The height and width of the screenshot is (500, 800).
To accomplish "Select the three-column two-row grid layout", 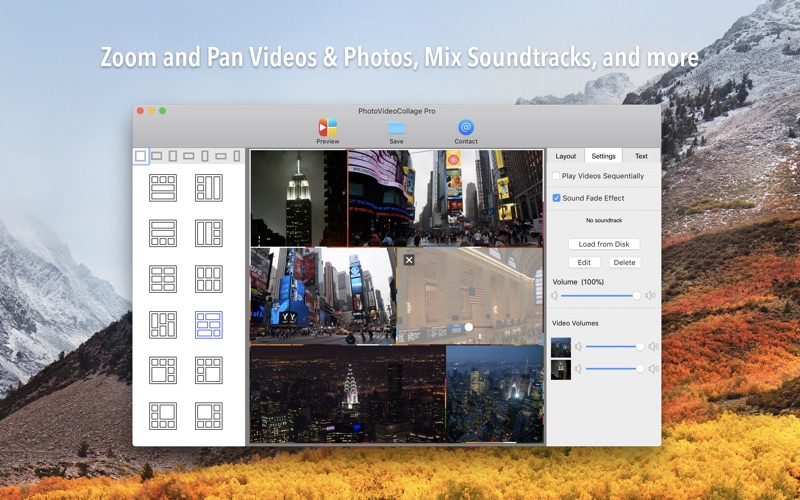I will point(209,279).
